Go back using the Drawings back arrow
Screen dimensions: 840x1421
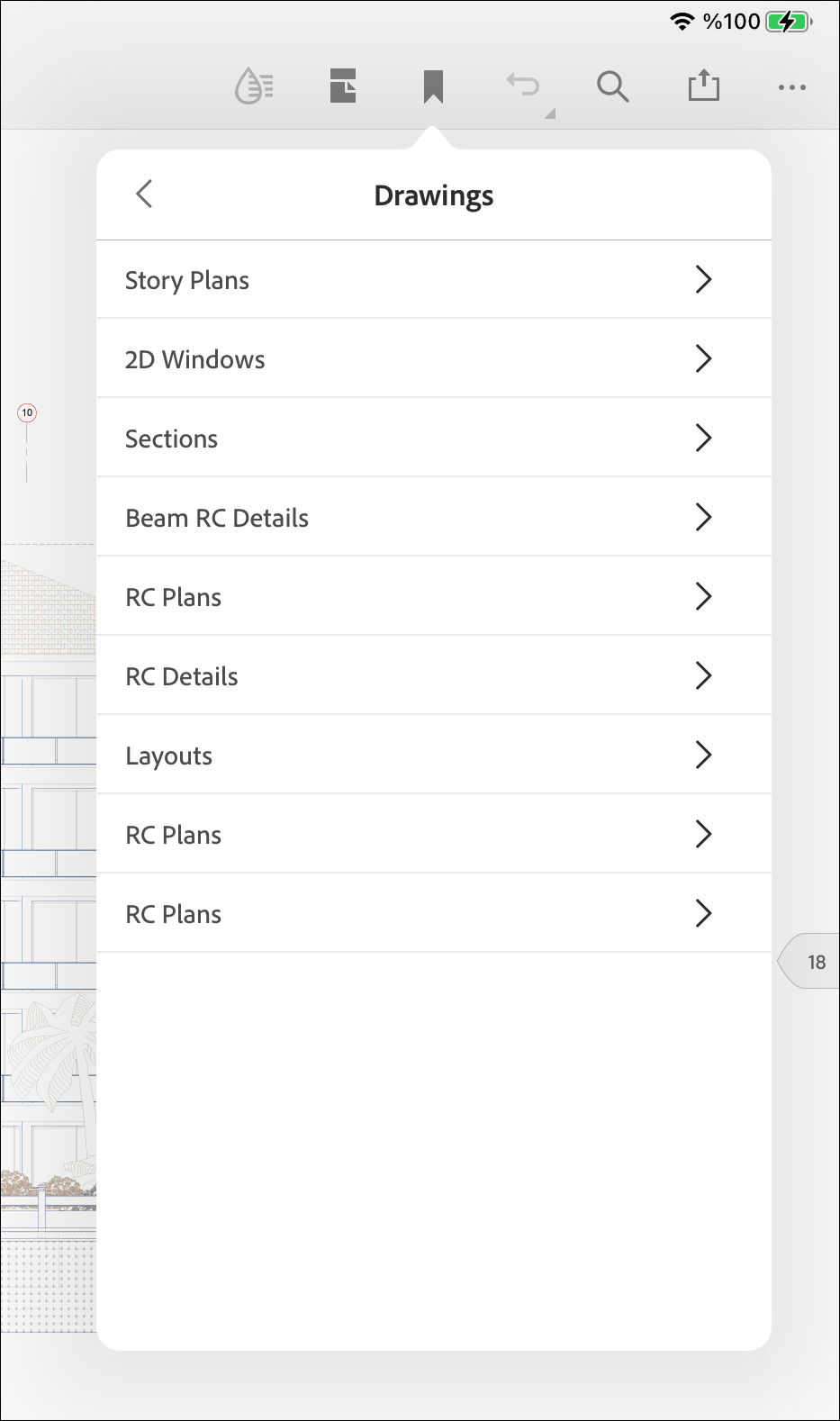click(144, 194)
